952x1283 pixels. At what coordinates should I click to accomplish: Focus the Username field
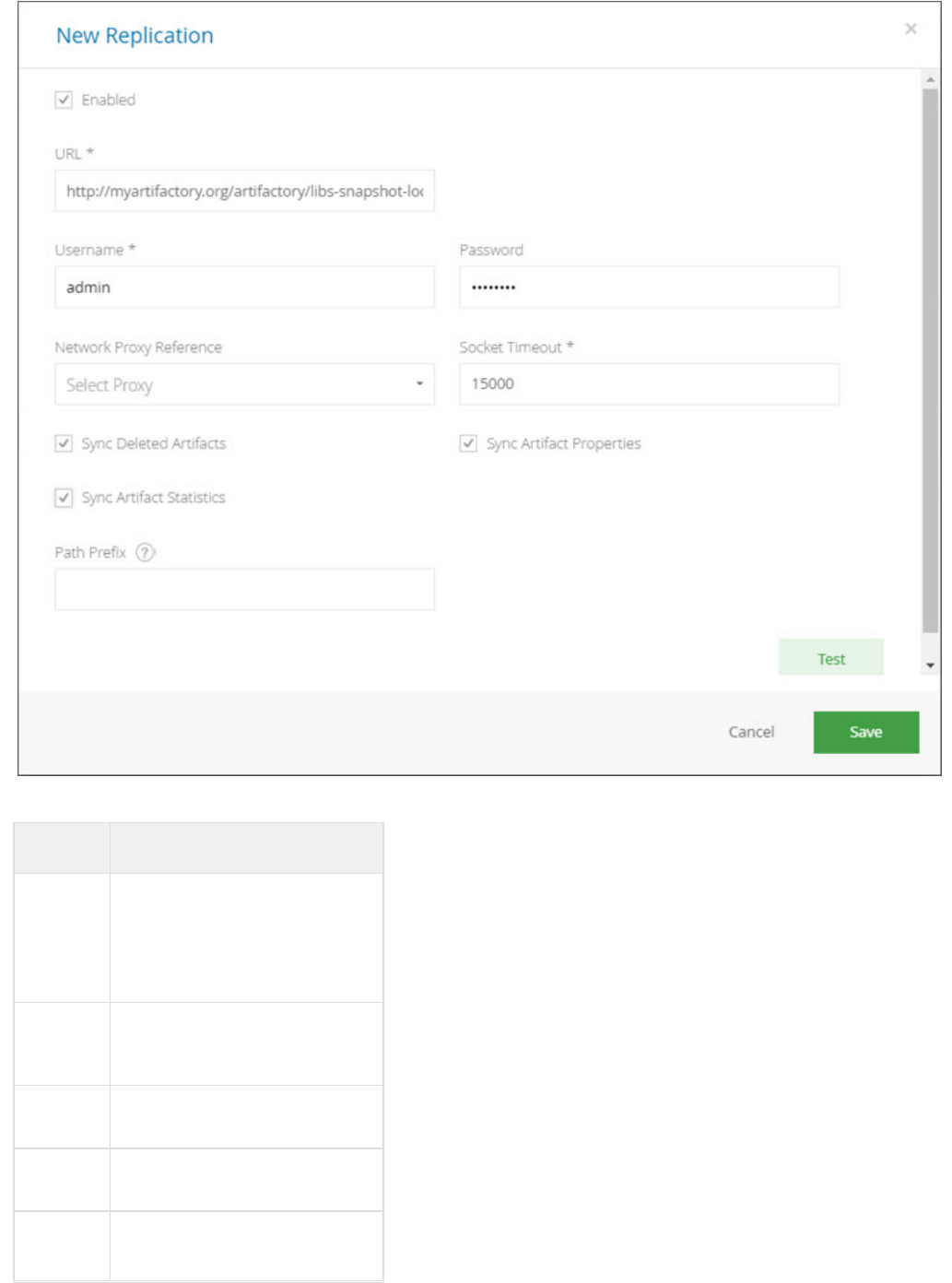point(244,288)
